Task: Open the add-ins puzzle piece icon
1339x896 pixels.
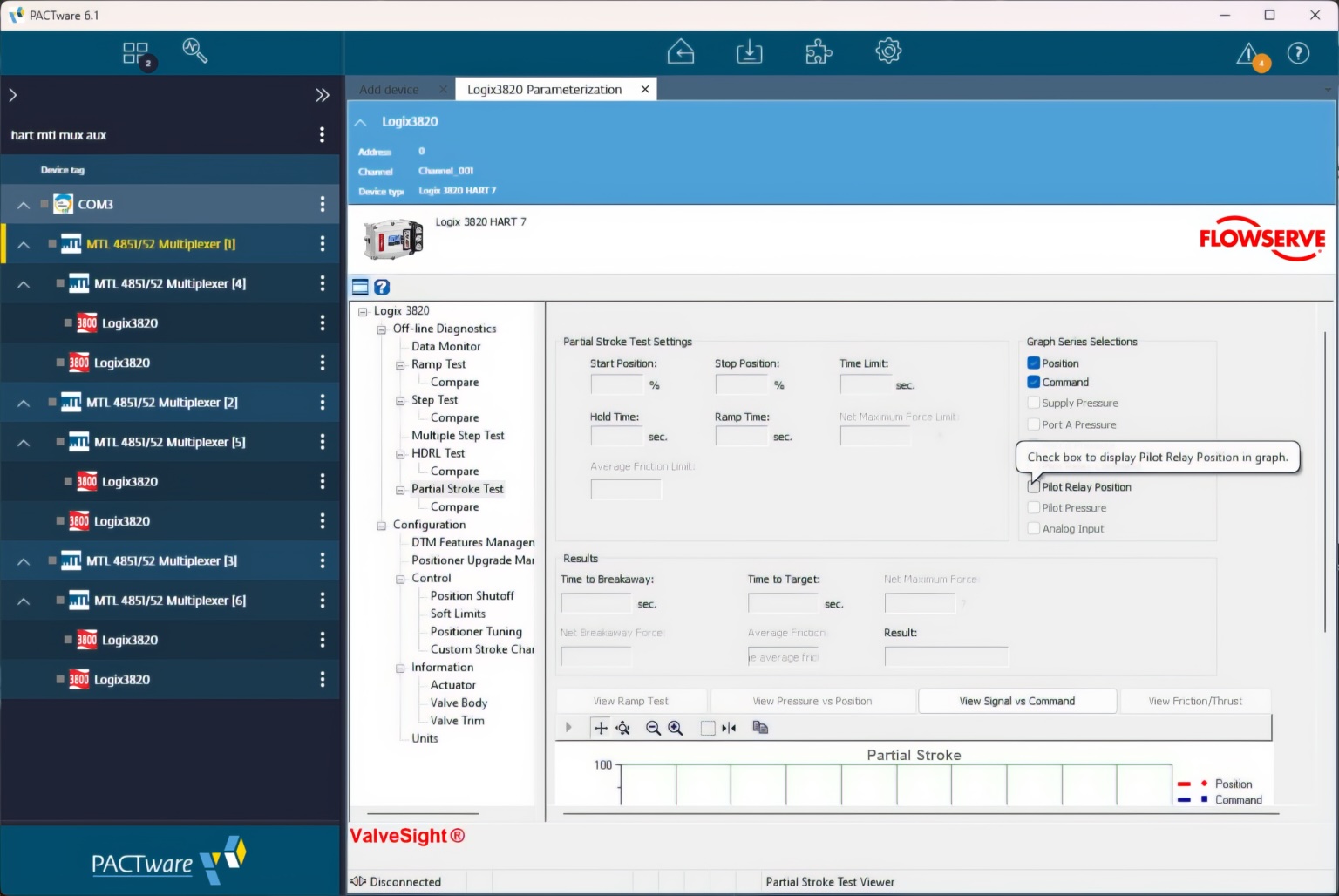Action: tap(818, 51)
